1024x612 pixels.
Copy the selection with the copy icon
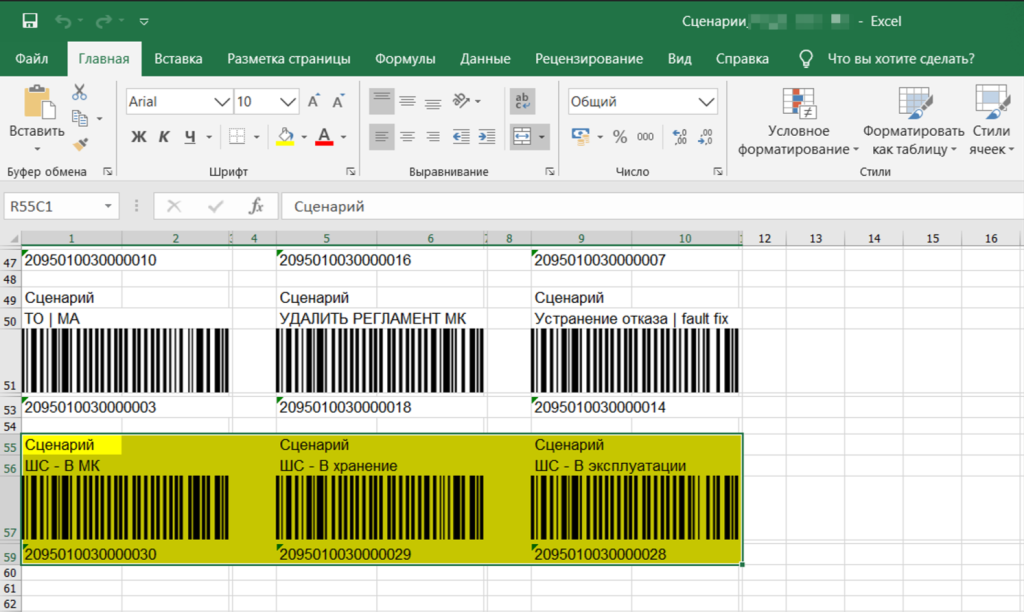(80, 118)
